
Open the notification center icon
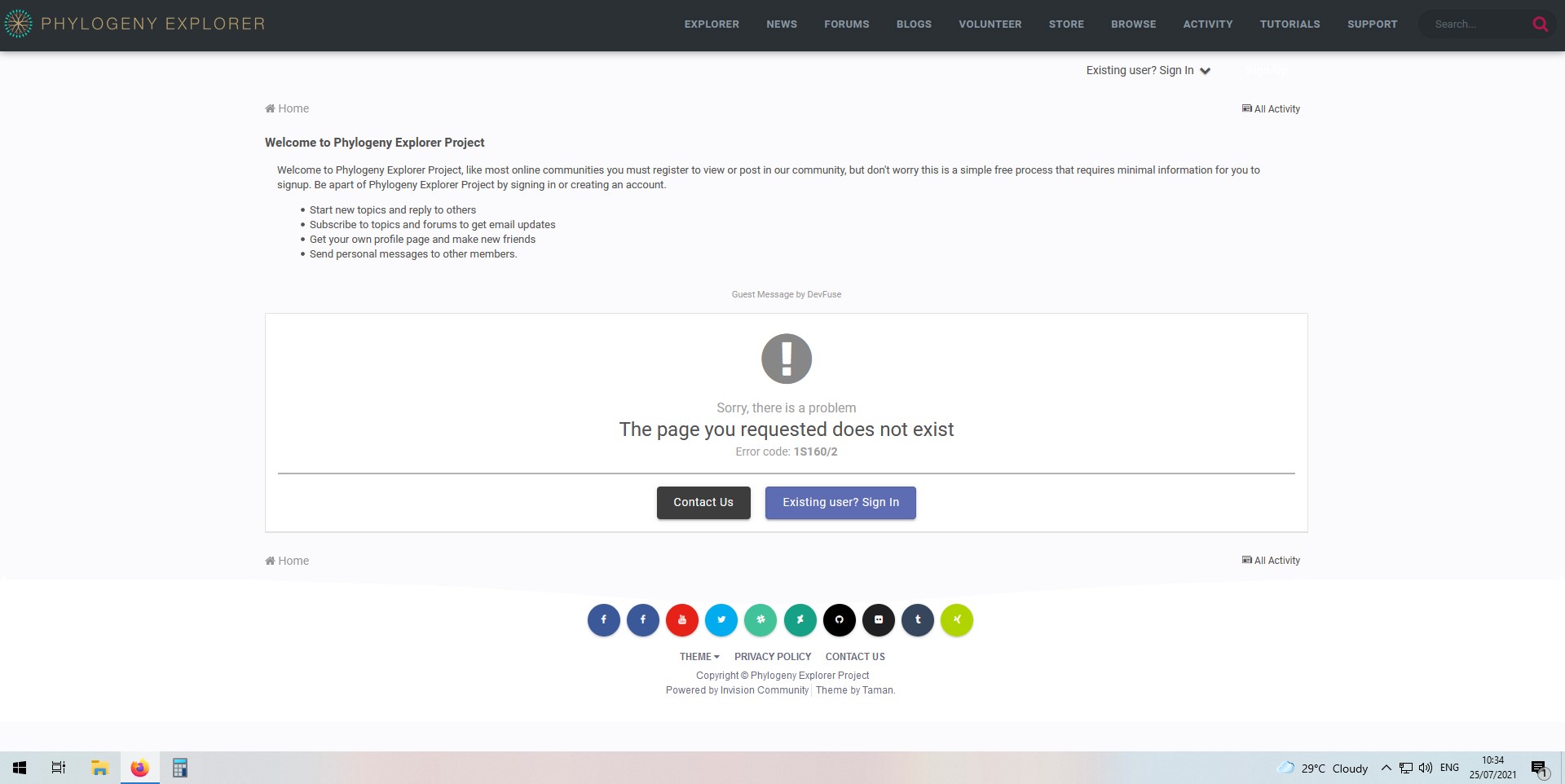point(1539,769)
